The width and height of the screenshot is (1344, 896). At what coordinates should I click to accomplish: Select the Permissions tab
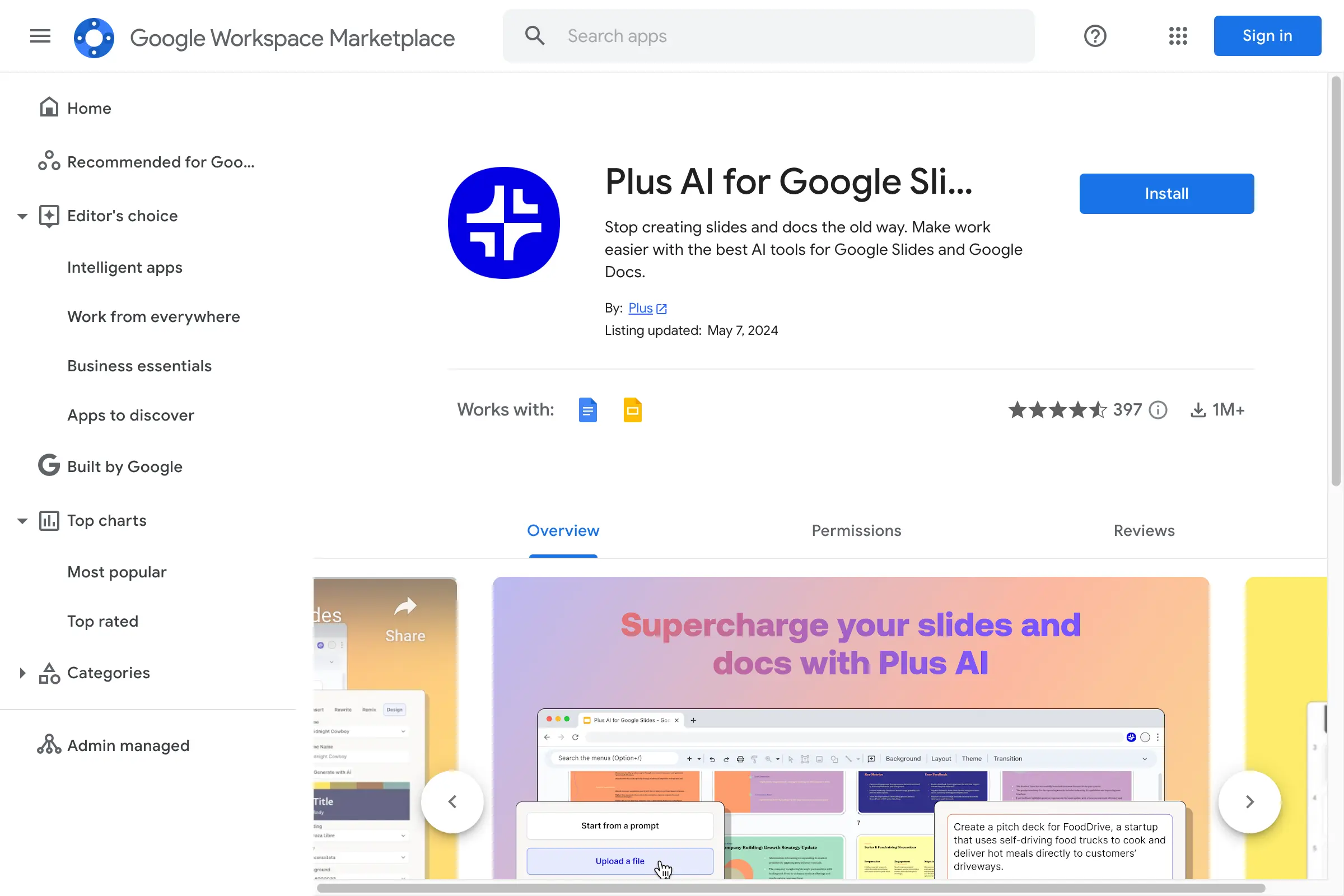click(x=856, y=530)
